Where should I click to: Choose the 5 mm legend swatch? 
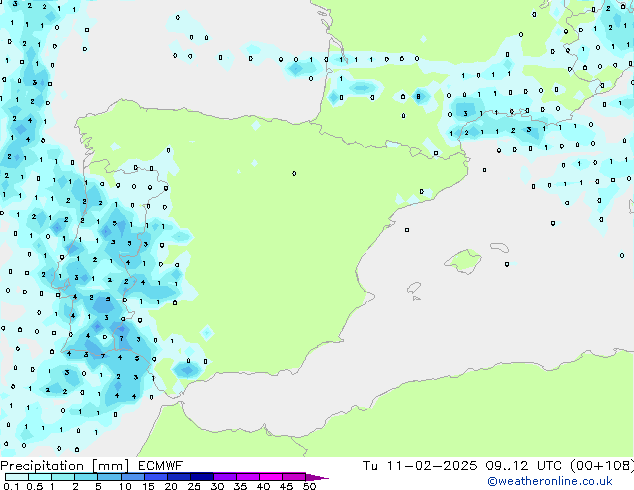point(109,477)
